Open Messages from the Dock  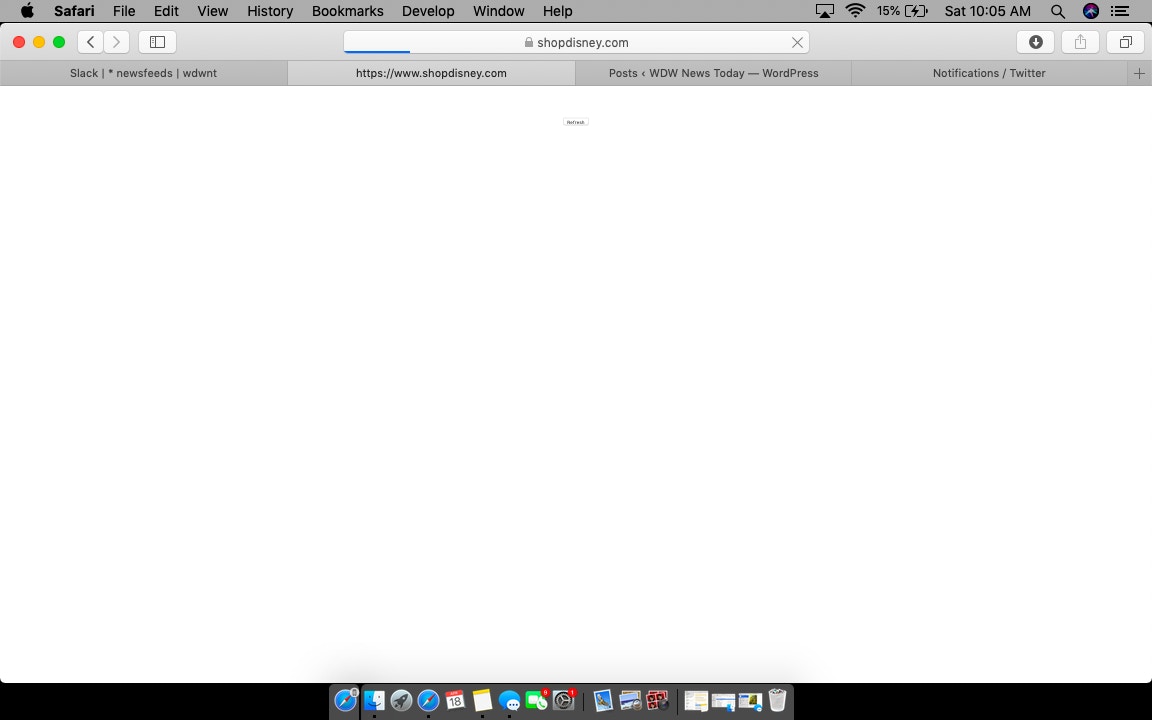[509, 701]
